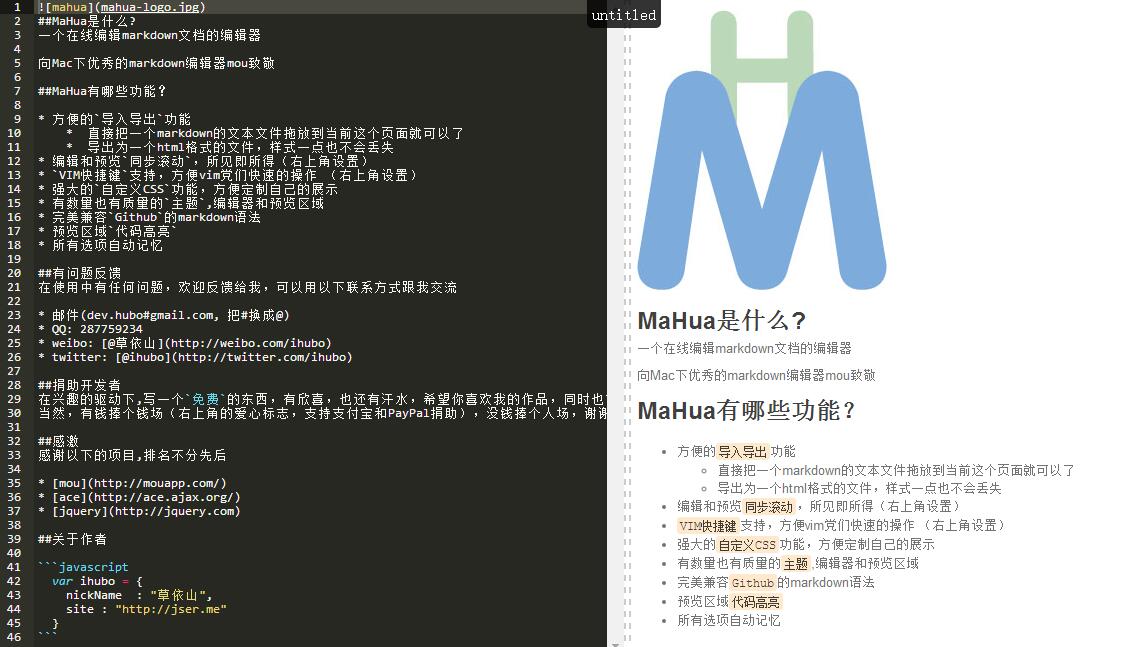Click the untitled document title label
This screenshot has width=1131, height=647.
[x=623, y=15]
